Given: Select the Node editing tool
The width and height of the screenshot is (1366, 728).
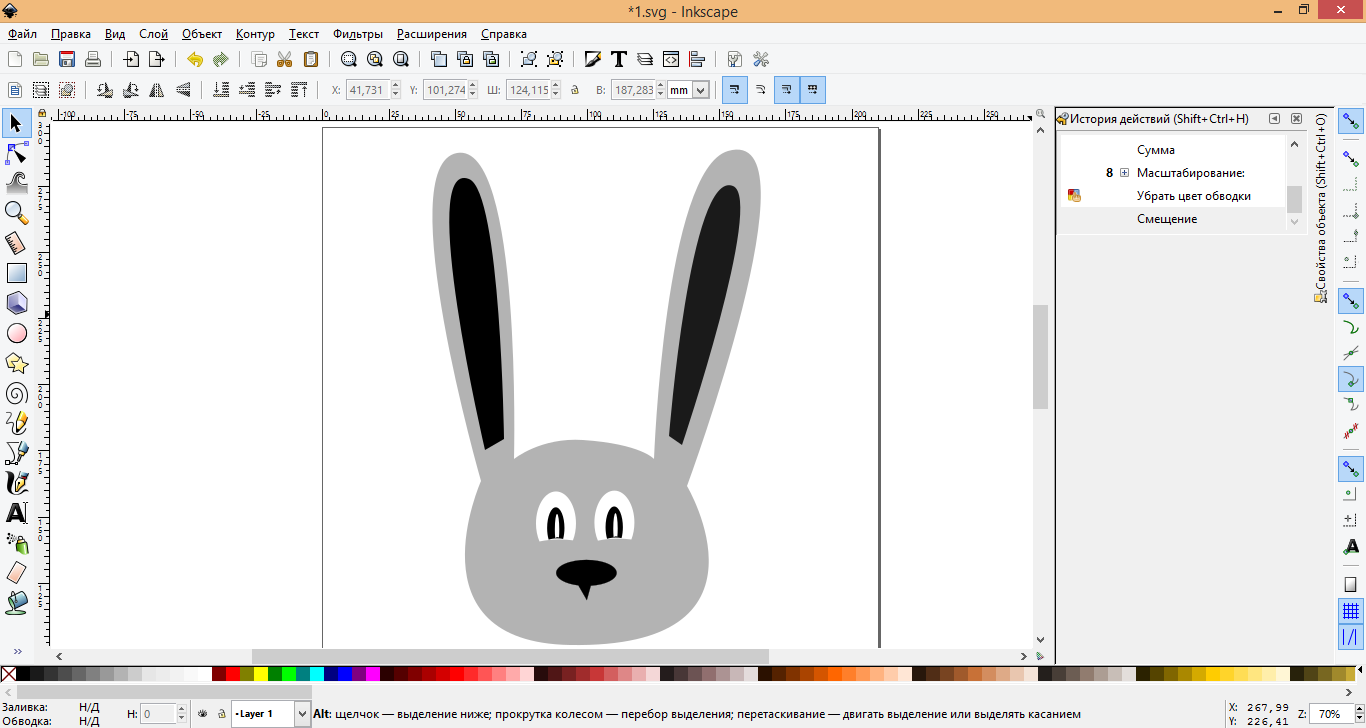Looking at the screenshot, I should [x=16, y=153].
